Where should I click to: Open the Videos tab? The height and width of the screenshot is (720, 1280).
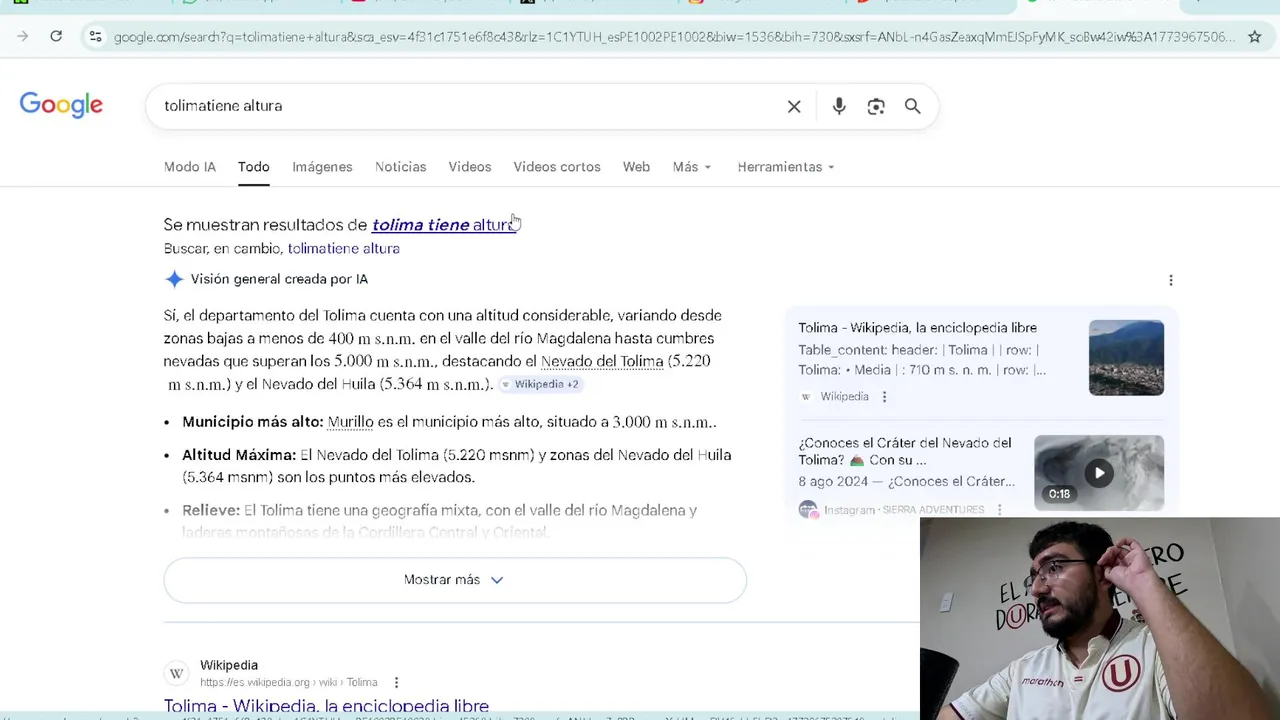point(470,167)
